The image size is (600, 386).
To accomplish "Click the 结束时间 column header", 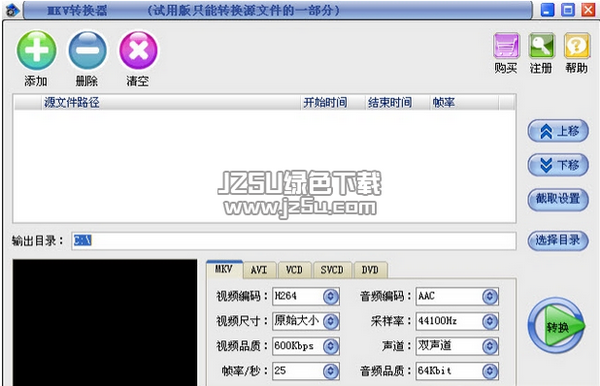I will [x=397, y=103].
